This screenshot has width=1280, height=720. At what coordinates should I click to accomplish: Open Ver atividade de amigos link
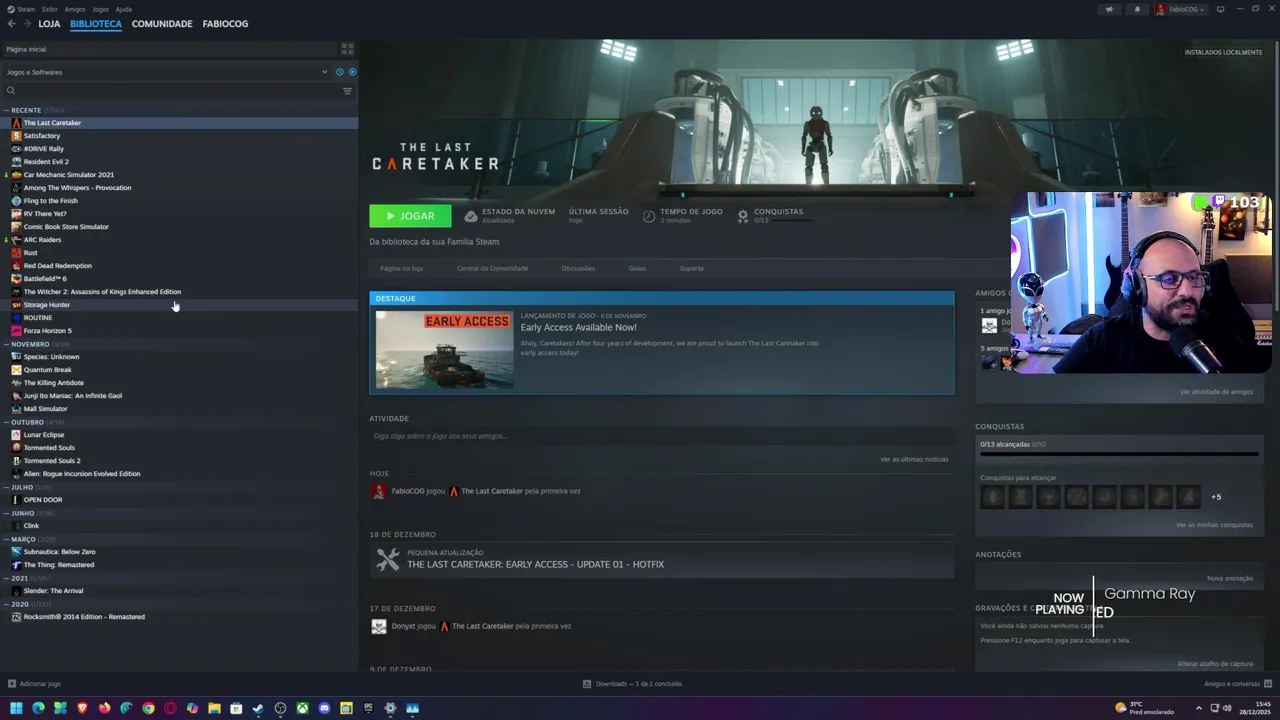pyautogui.click(x=1216, y=392)
